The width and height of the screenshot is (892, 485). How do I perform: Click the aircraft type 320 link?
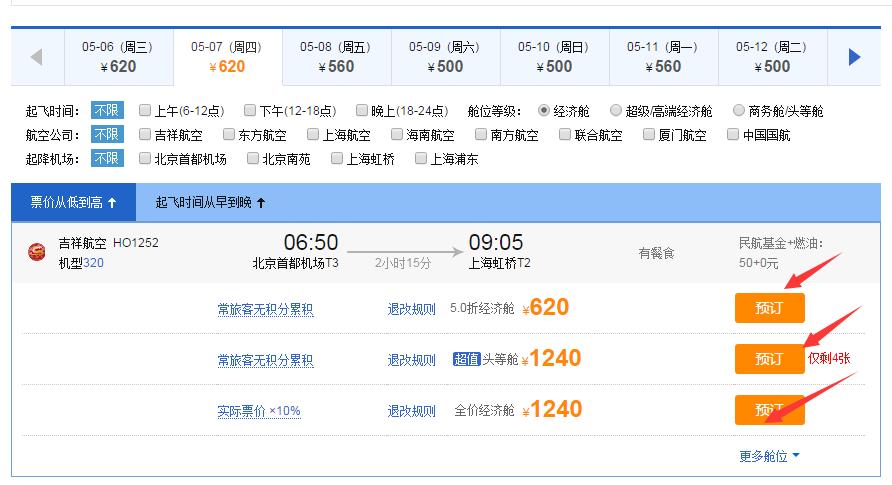click(94, 263)
